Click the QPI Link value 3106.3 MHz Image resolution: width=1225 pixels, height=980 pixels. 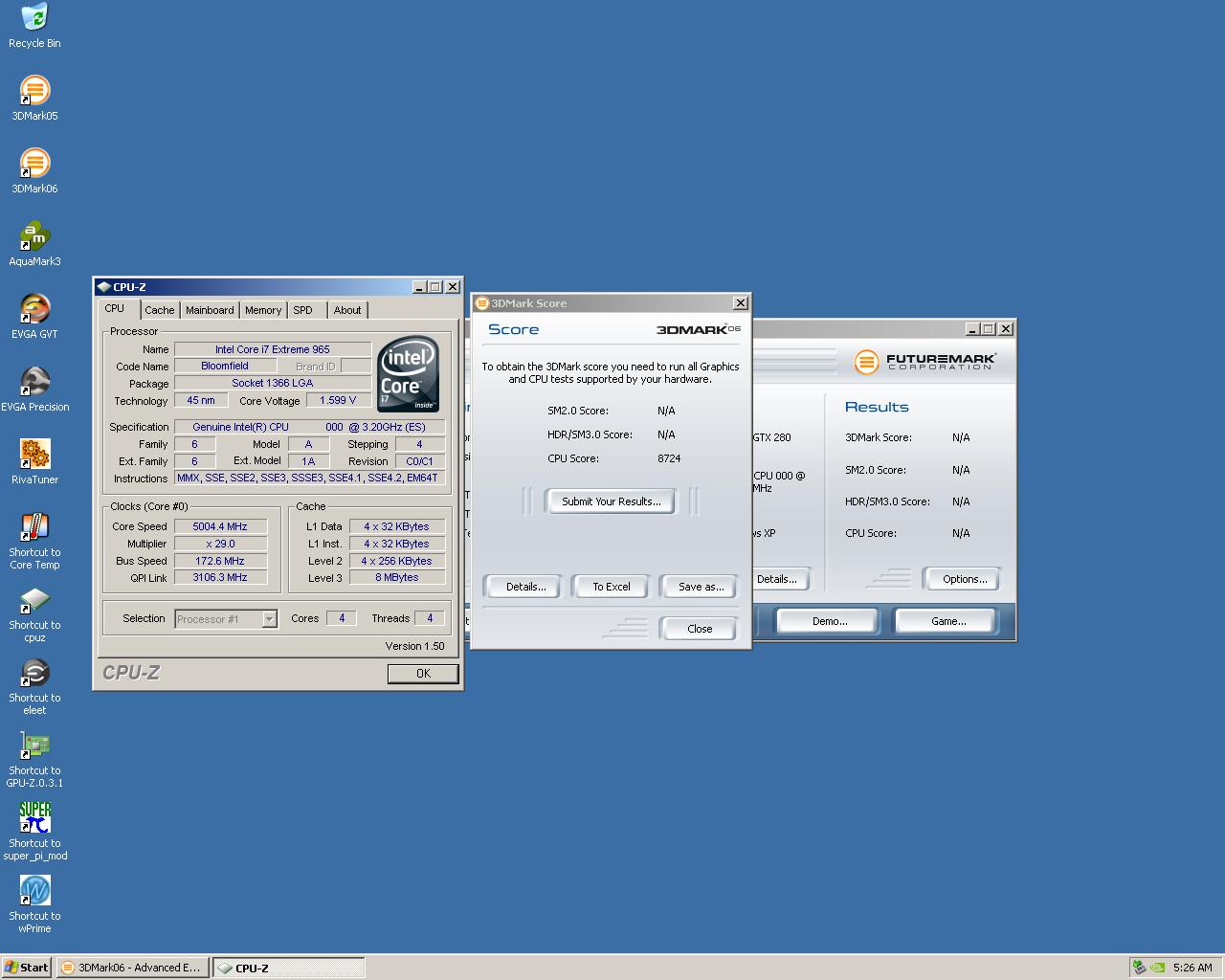tap(220, 577)
